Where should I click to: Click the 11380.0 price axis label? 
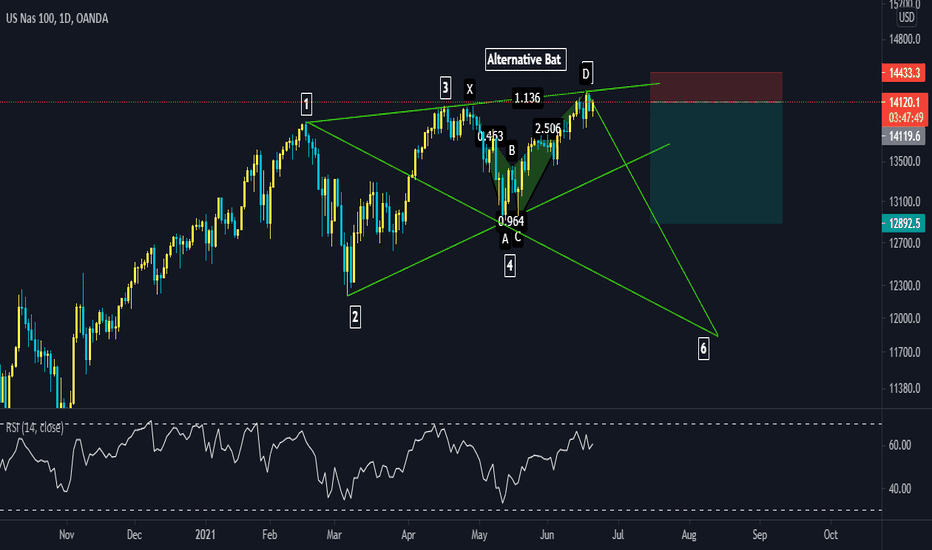coord(905,389)
